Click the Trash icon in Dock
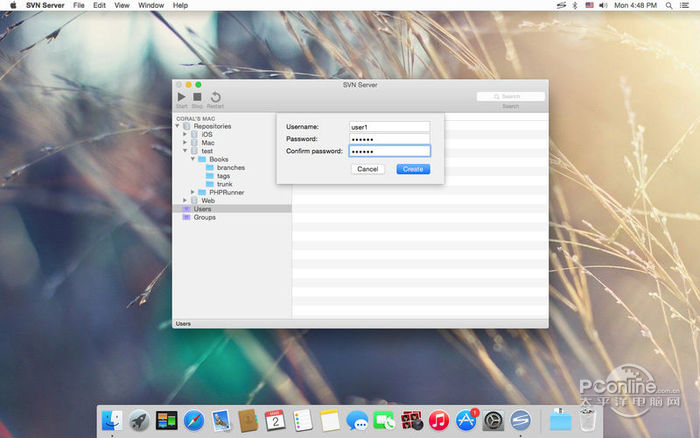This screenshot has height=438, width=700. pos(587,421)
